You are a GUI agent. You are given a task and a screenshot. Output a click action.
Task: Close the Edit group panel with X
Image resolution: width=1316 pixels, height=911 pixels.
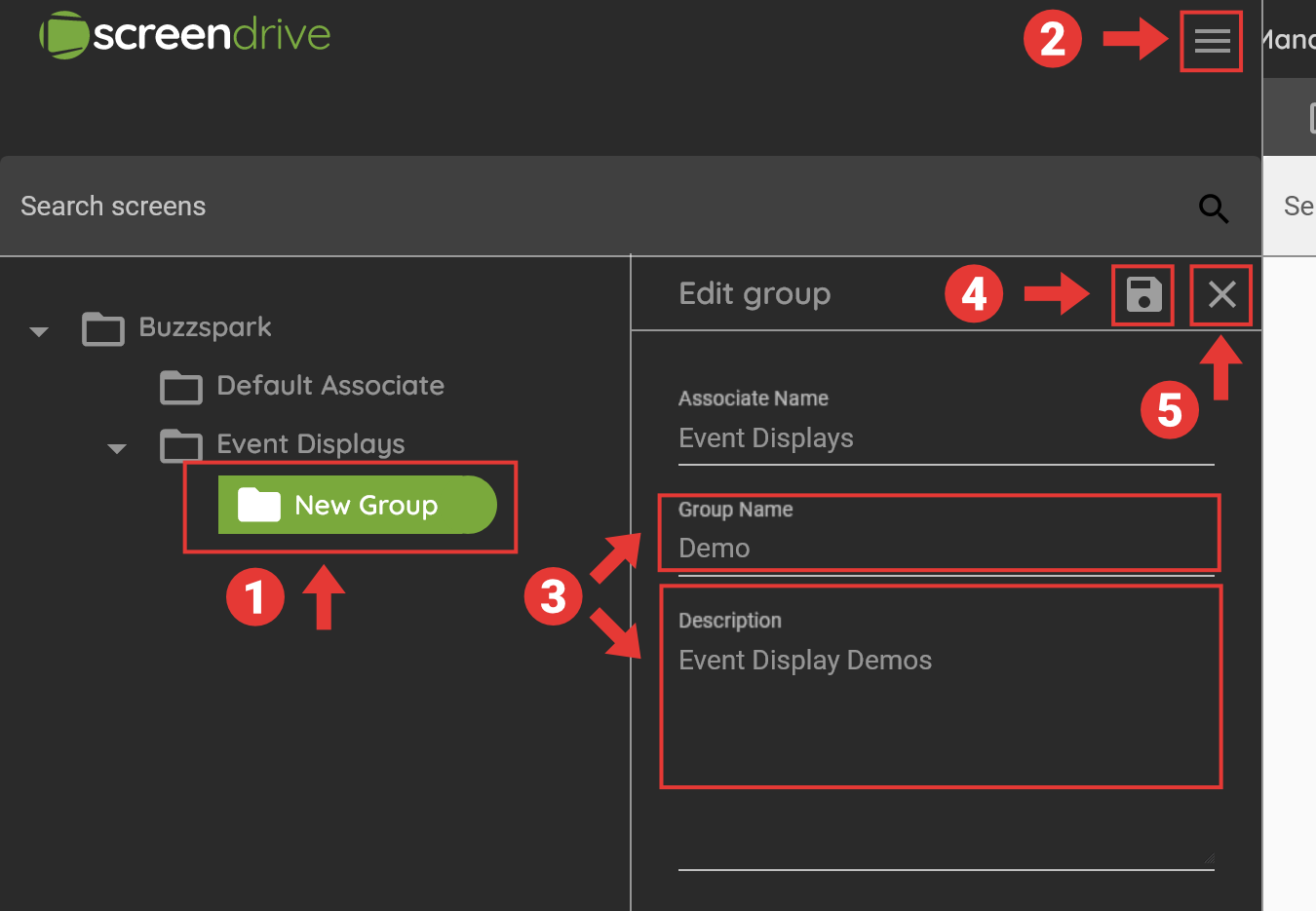(1221, 294)
